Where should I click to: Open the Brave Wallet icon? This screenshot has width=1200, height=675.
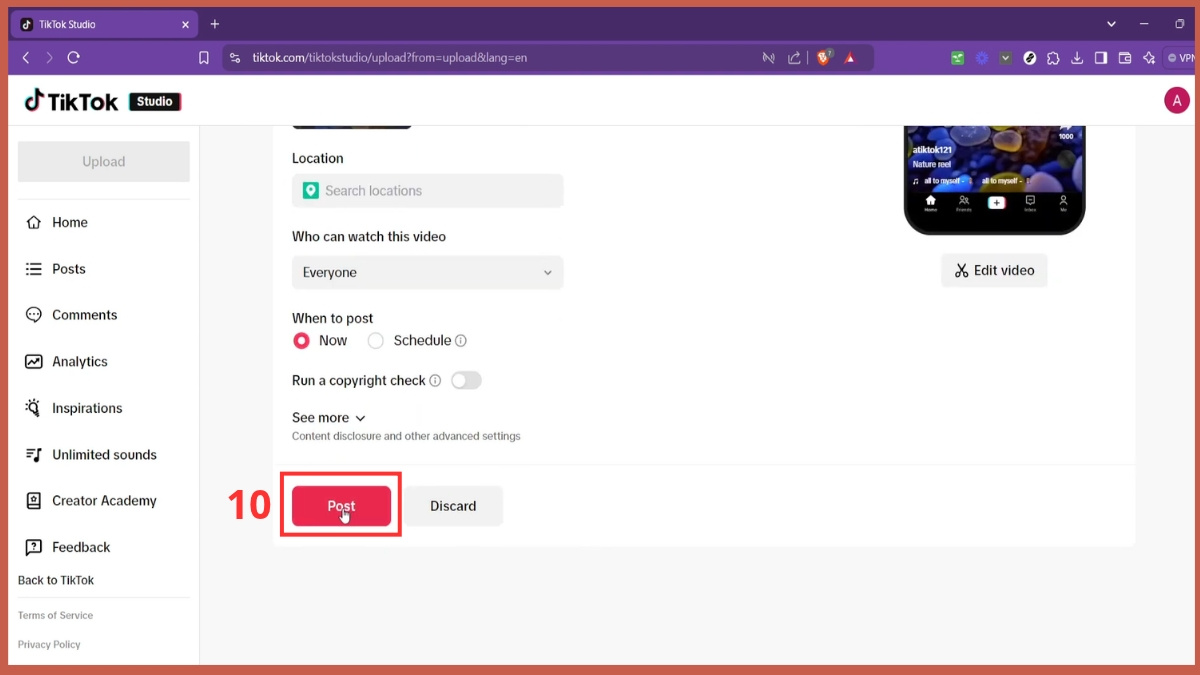point(1125,58)
